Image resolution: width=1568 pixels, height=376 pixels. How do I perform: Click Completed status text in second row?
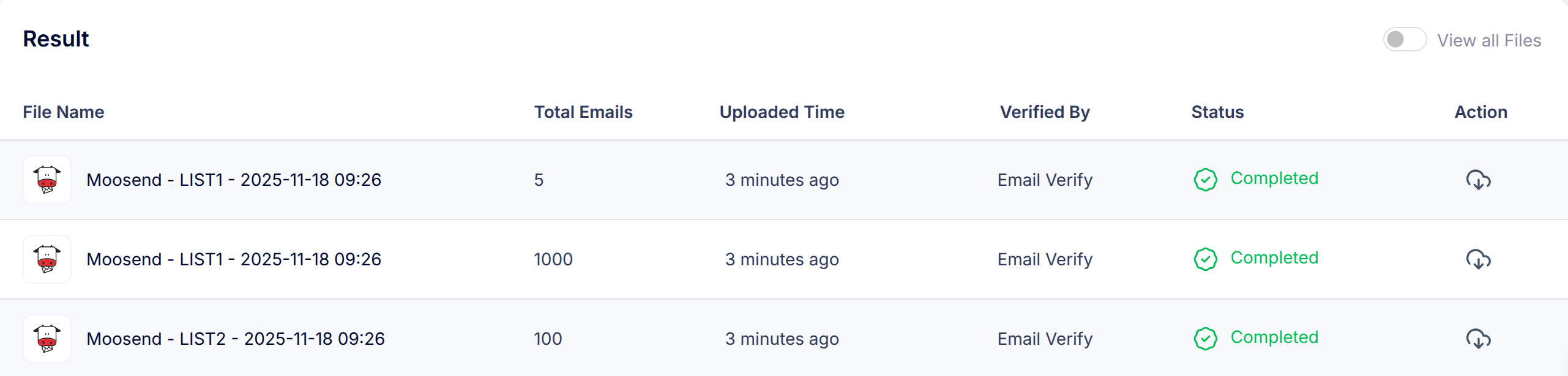(x=1274, y=258)
